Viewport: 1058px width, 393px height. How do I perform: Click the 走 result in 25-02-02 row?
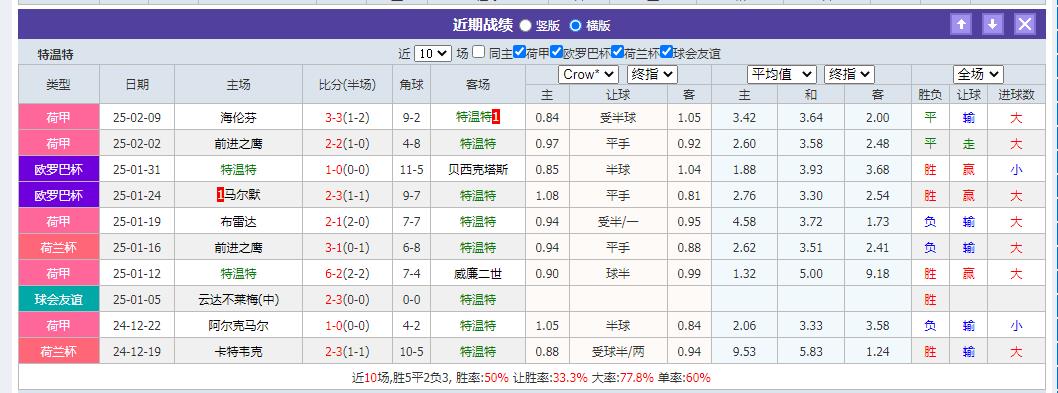pos(968,144)
